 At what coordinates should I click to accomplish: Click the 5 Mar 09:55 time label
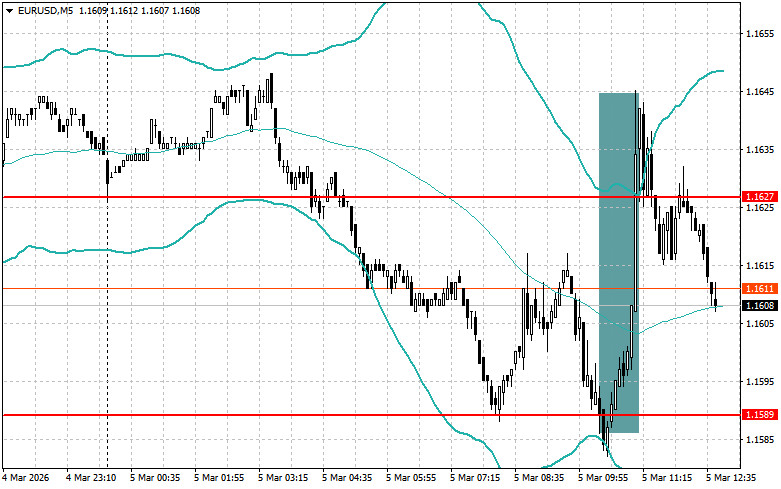[x=603, y=478]
